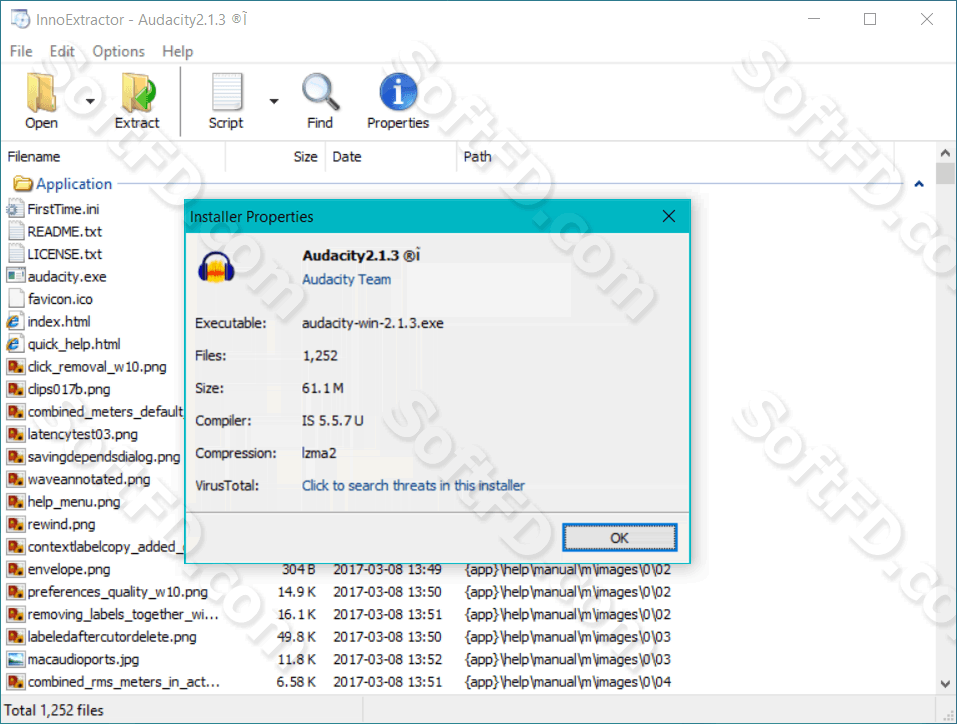957x724 pixels.
Task: Sort file list by Size column
Action: (275, 157)
